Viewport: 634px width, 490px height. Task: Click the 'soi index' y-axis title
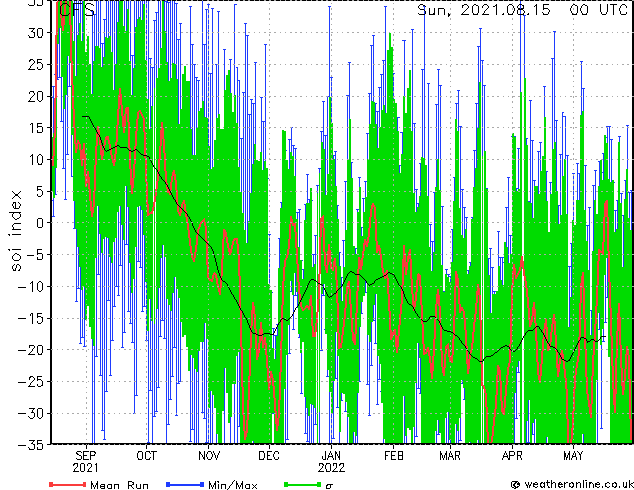click(x=16, y=230)
